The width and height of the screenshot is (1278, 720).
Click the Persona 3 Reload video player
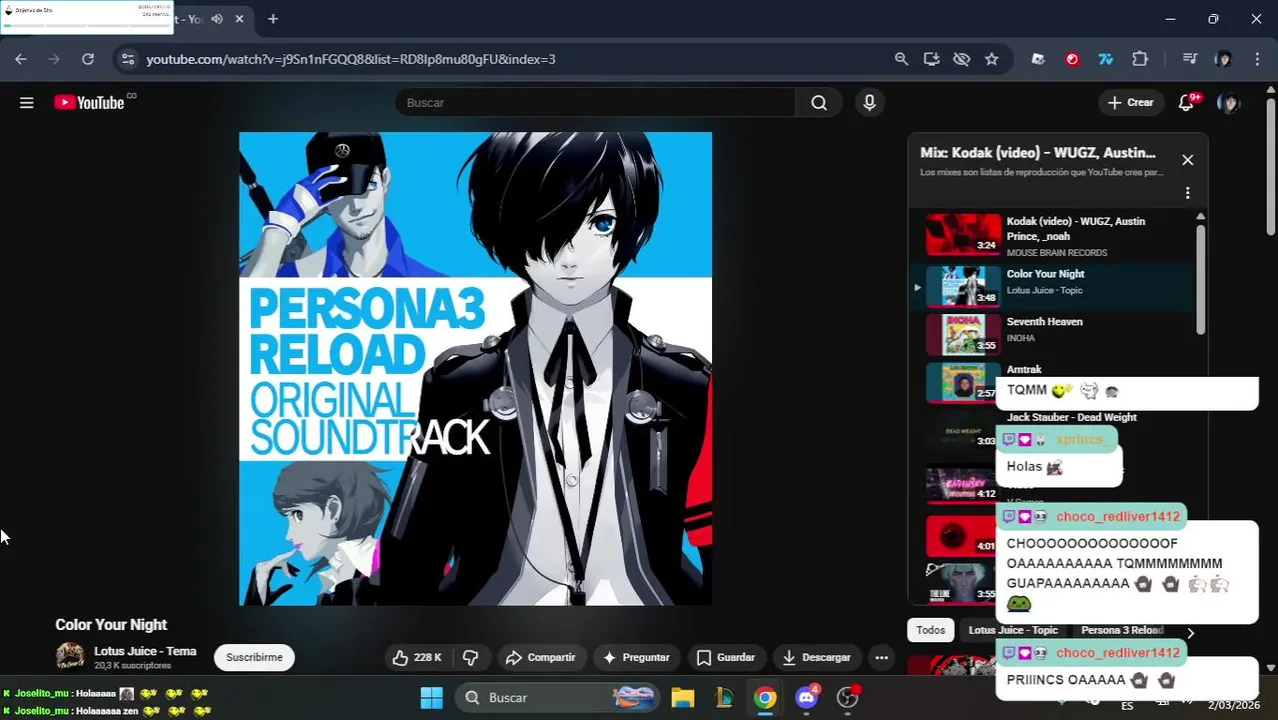475,368
